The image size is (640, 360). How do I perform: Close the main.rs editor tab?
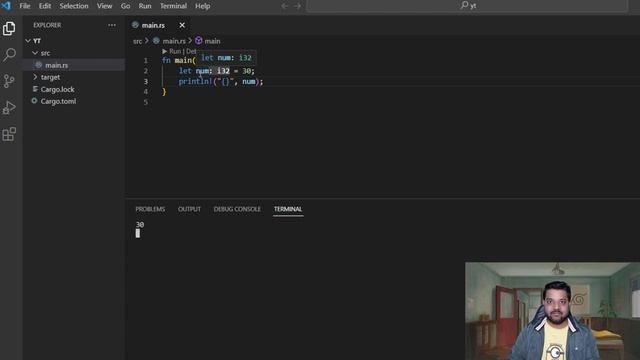pyautogui.click(x=182, y=25)
